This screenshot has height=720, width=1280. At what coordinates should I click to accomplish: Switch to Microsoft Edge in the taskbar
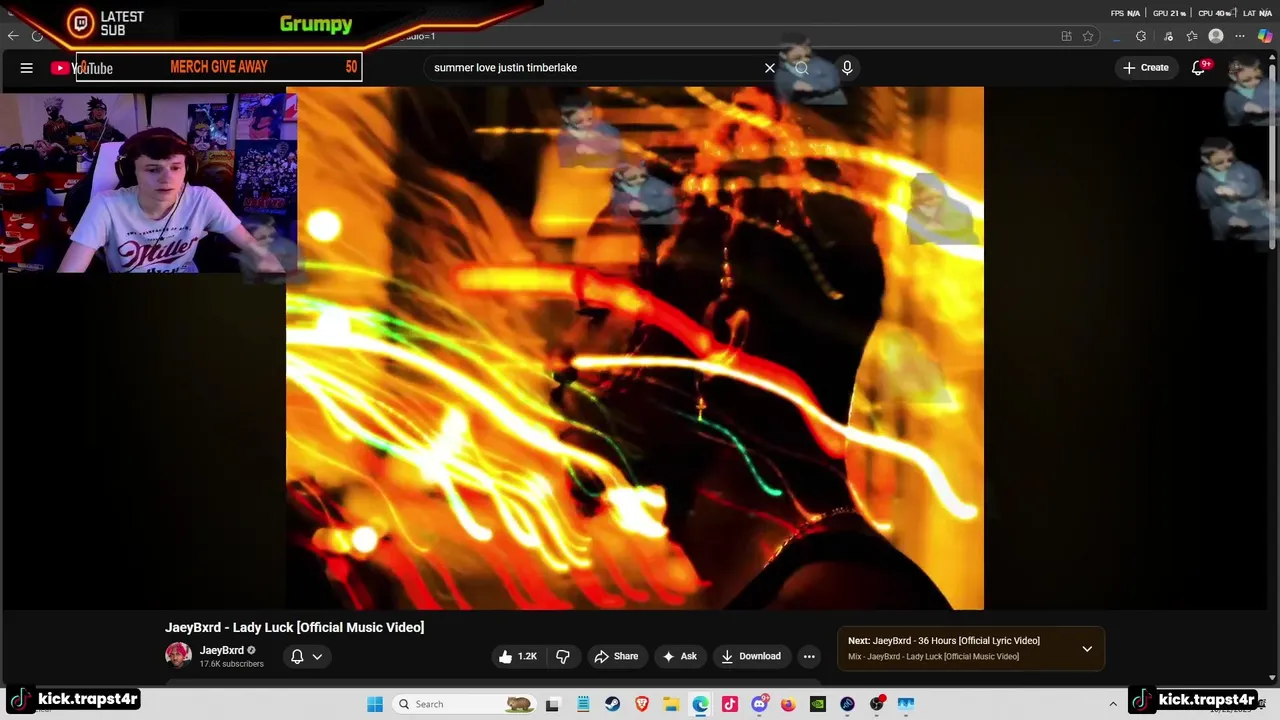point(701,704)
